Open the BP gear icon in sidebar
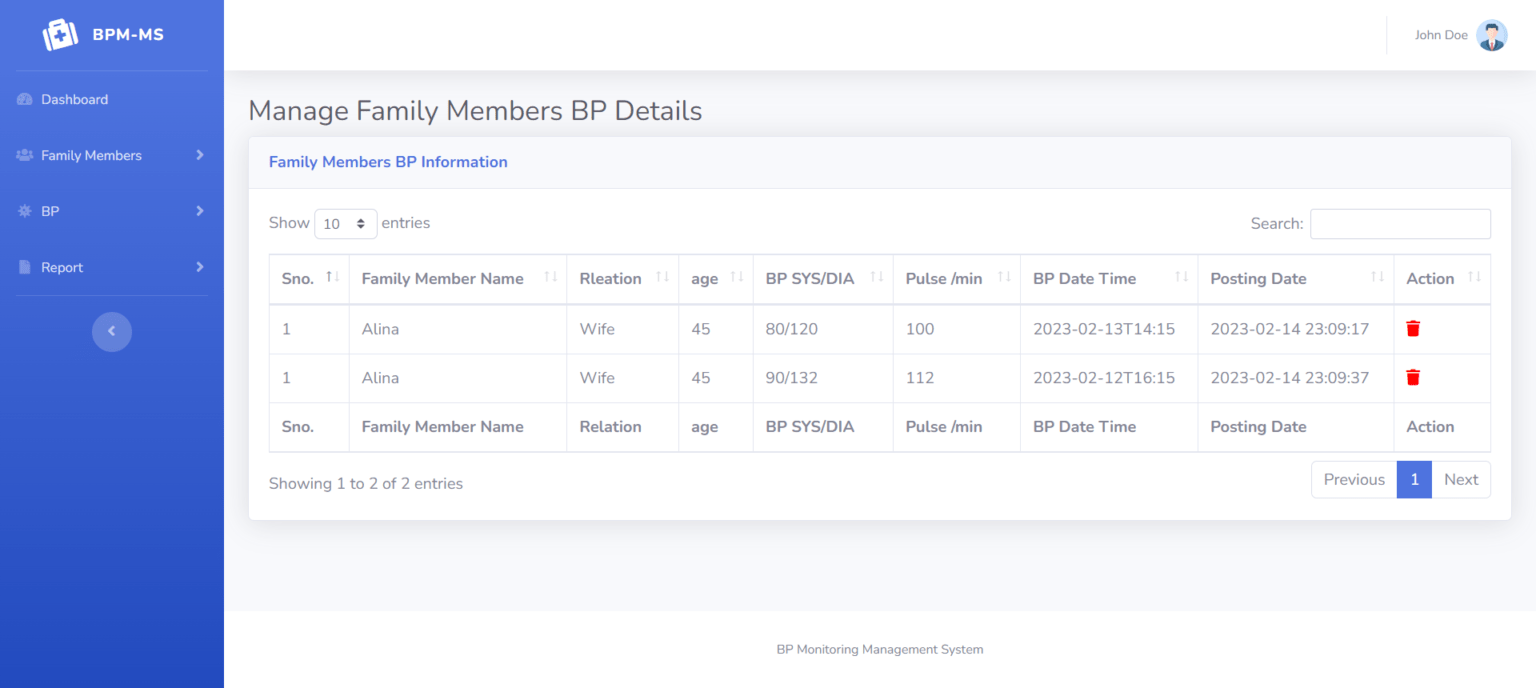The image size is (1536, 688). 24,211
